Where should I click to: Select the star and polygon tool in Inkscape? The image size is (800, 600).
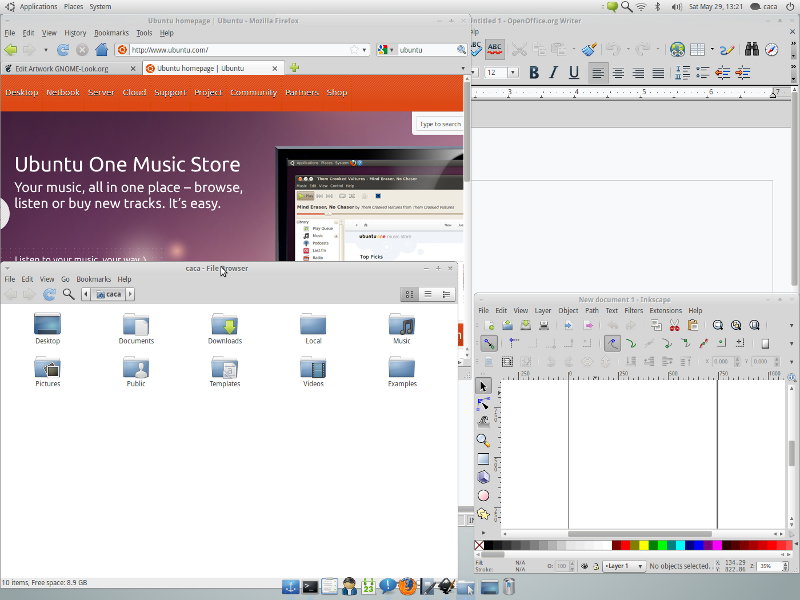[x=483, y=514]
